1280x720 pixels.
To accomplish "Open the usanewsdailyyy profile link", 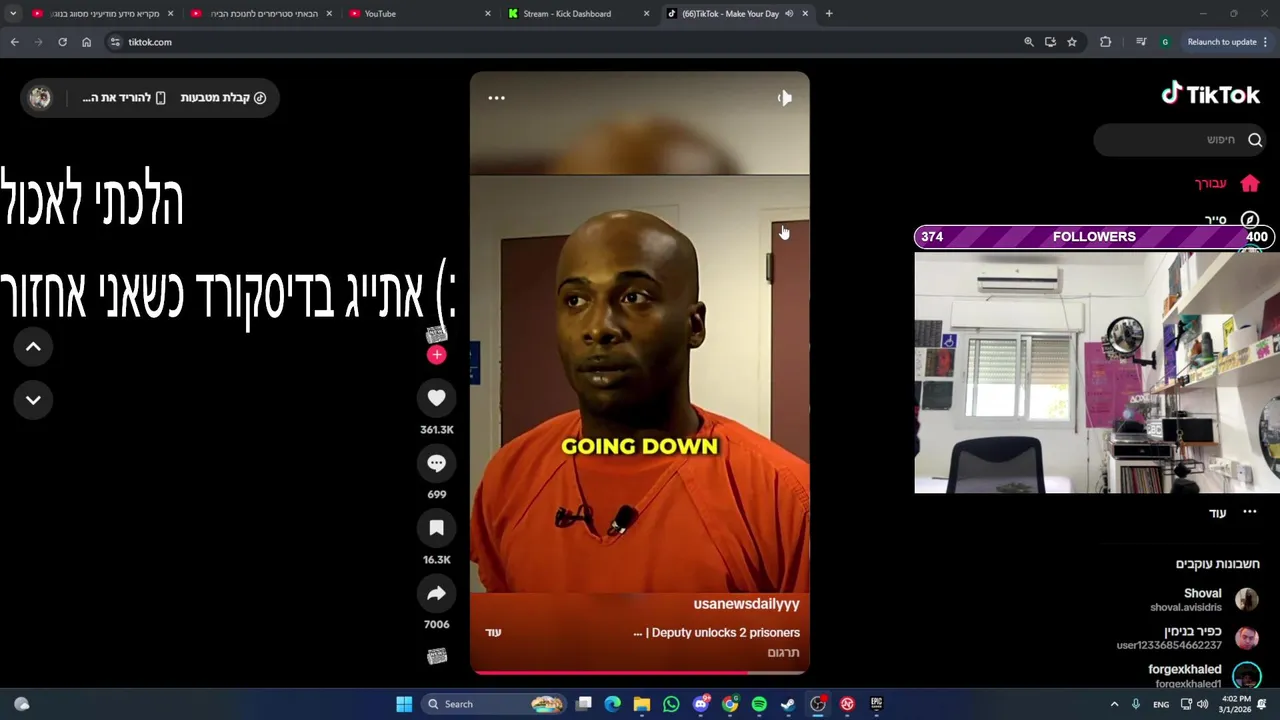I will pyautogui.click(x=746, y=604).
